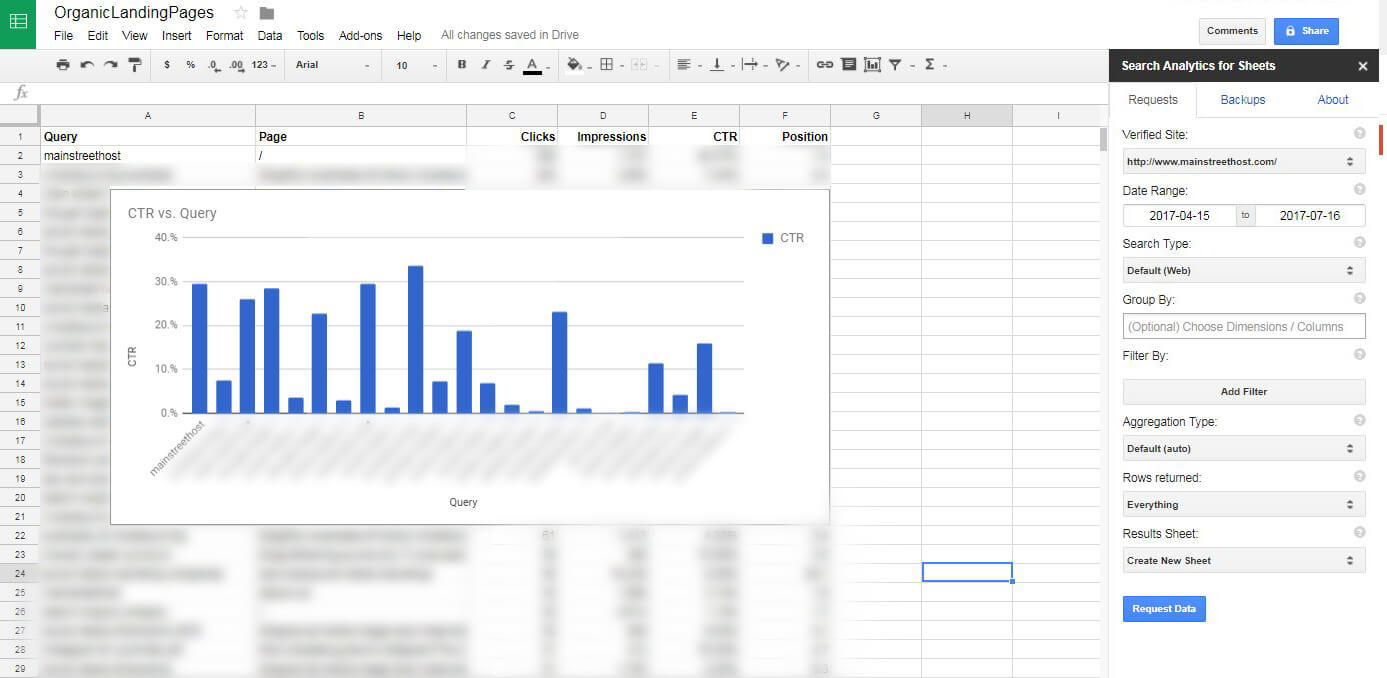Insert a link via toolbar icon
Screen dimensions: 1387x678
[825, 65]
